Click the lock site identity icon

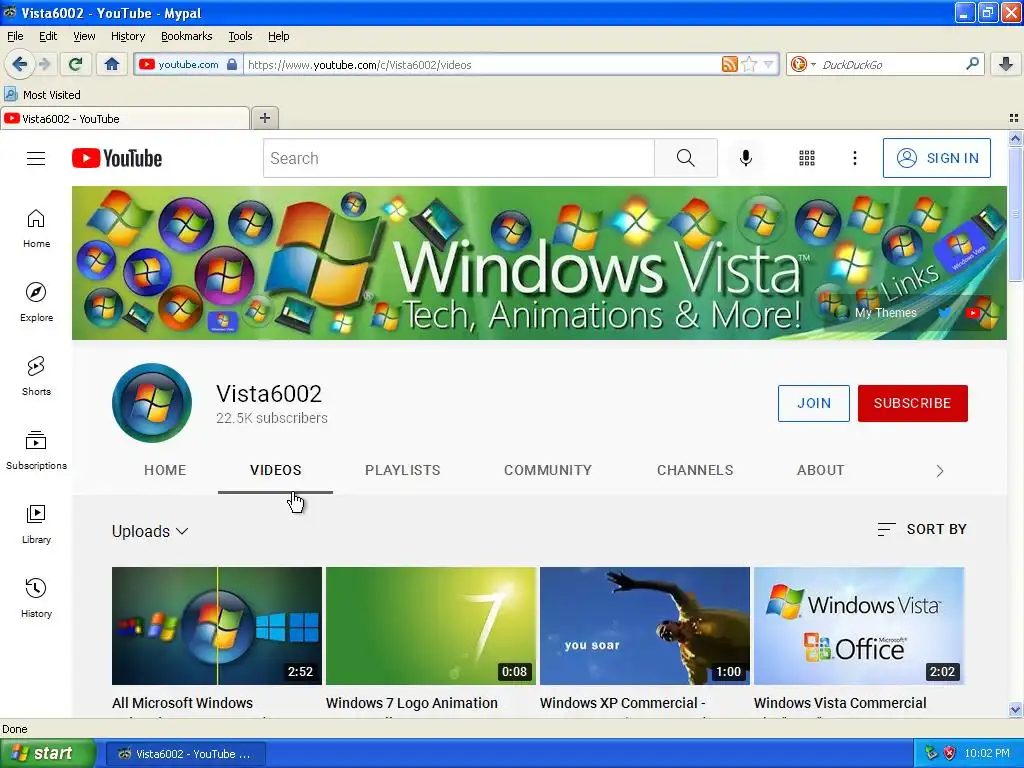click(x=232, y=64)
